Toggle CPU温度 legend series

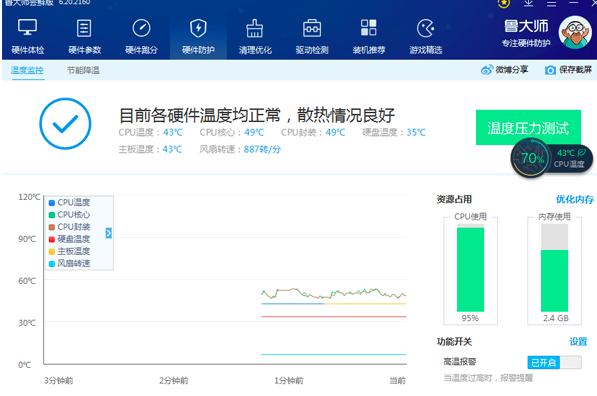click(69, 203)
